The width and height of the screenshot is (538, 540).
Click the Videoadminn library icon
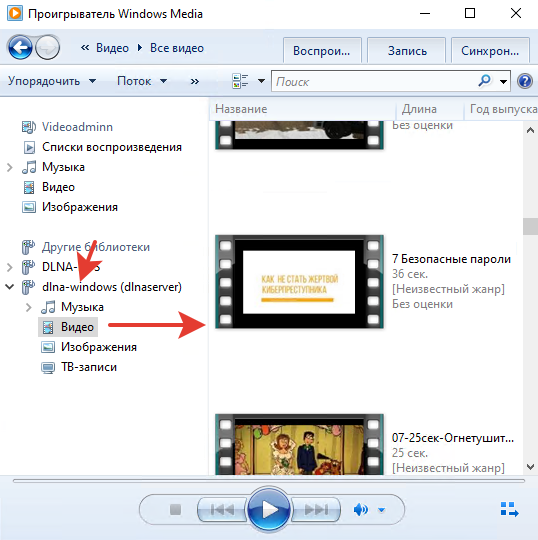(x=29, y=127)
